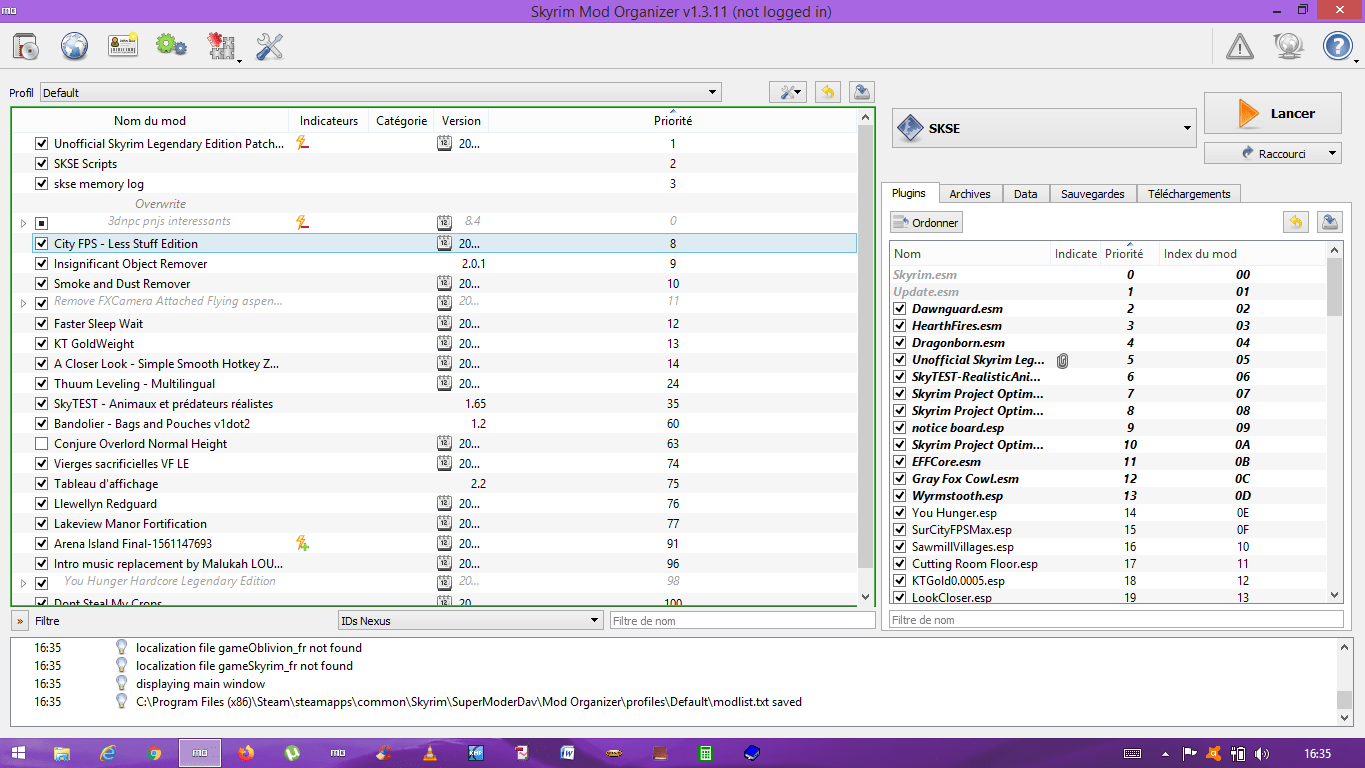Viewport: 1365px width, 768px height.
Task: Open VLC cone icon in taskbar
Action: 430,753
